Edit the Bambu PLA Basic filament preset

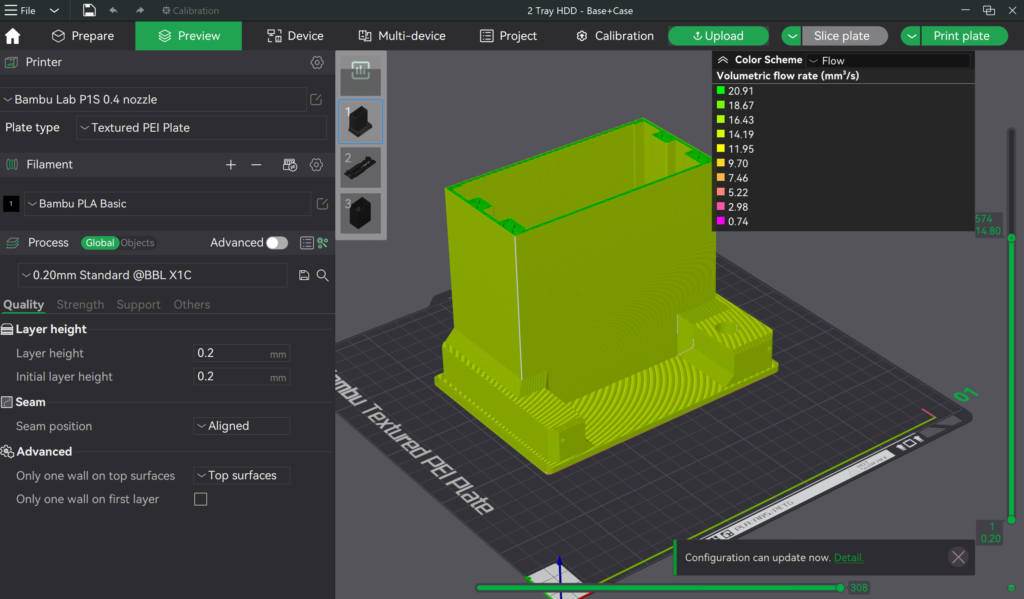tap(322, 204)
